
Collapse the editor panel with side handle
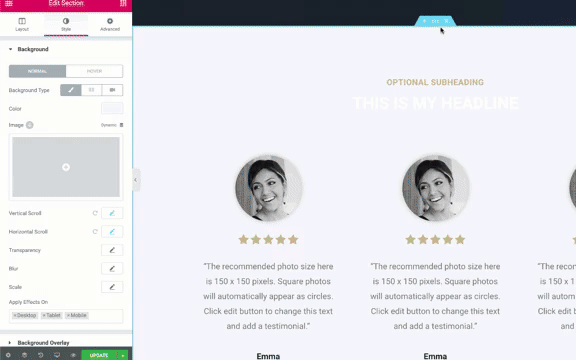136,180
